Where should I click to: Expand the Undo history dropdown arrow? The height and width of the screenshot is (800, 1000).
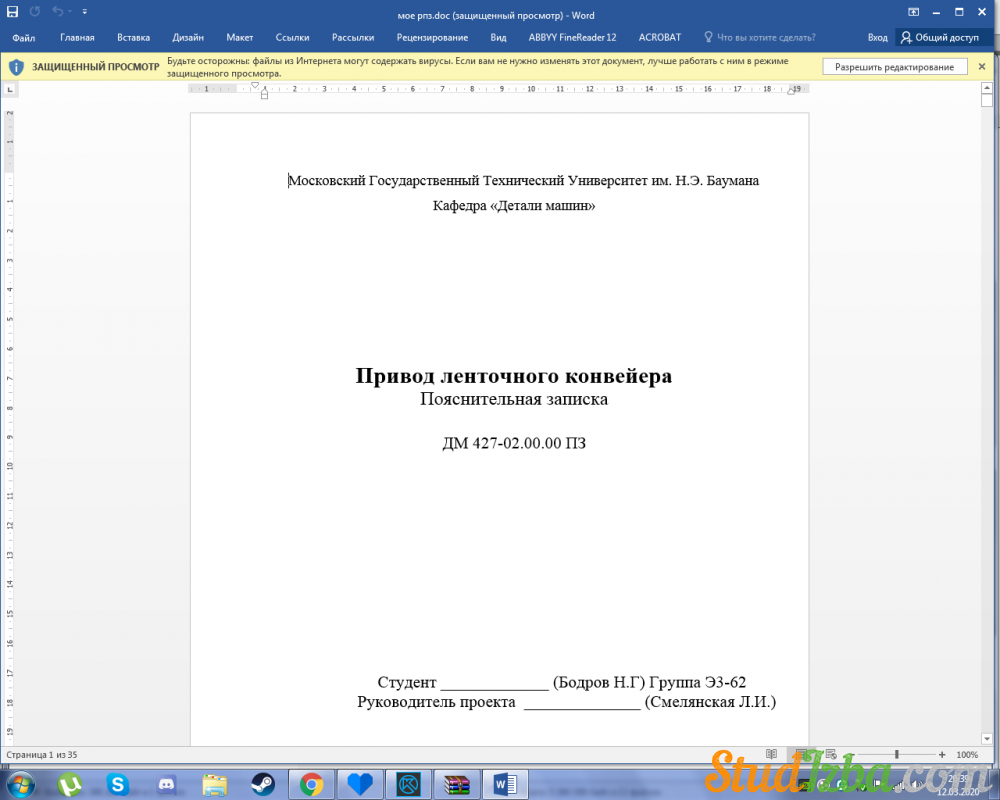click(70, 12)
